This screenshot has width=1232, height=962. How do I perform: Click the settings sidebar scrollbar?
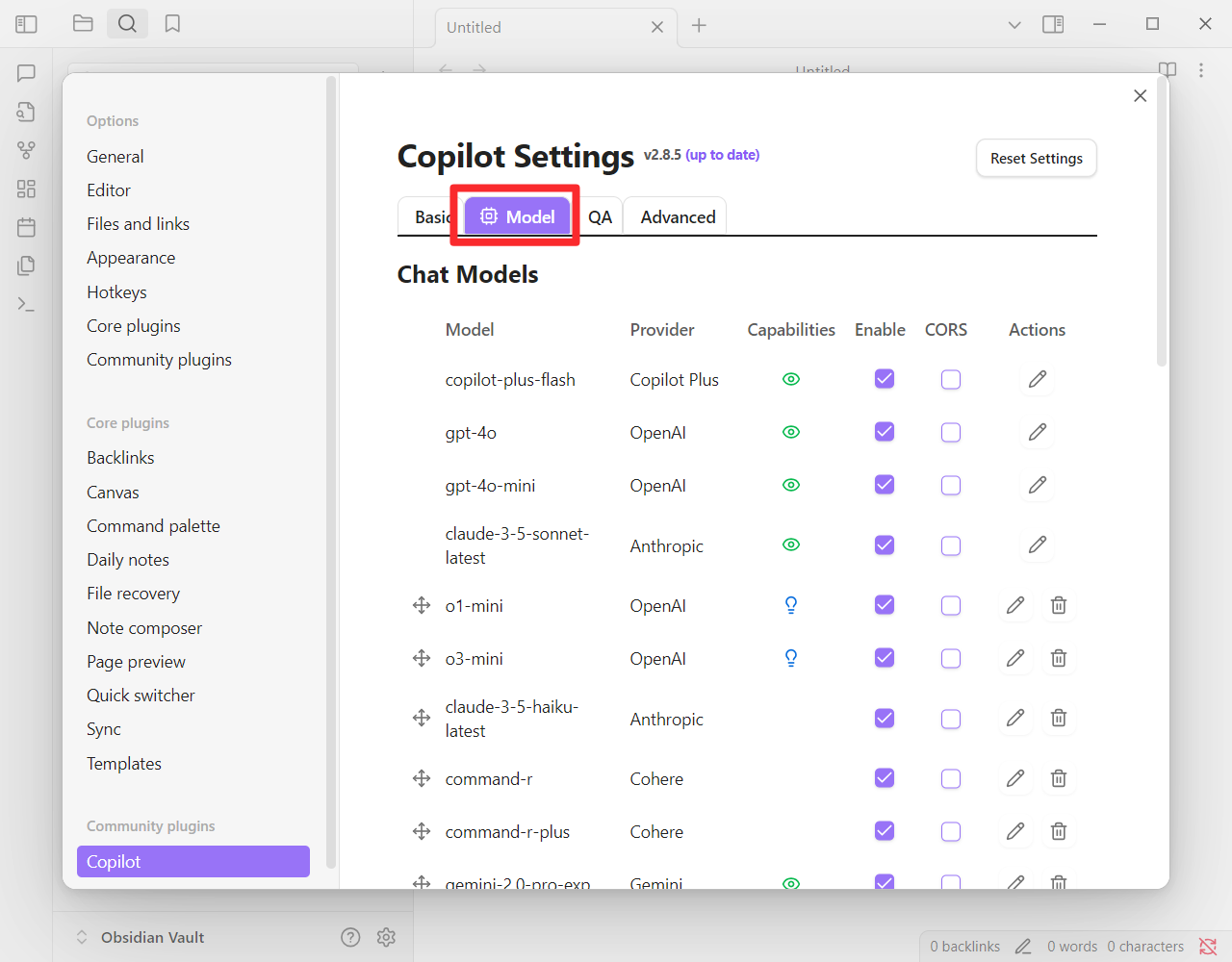331,471
